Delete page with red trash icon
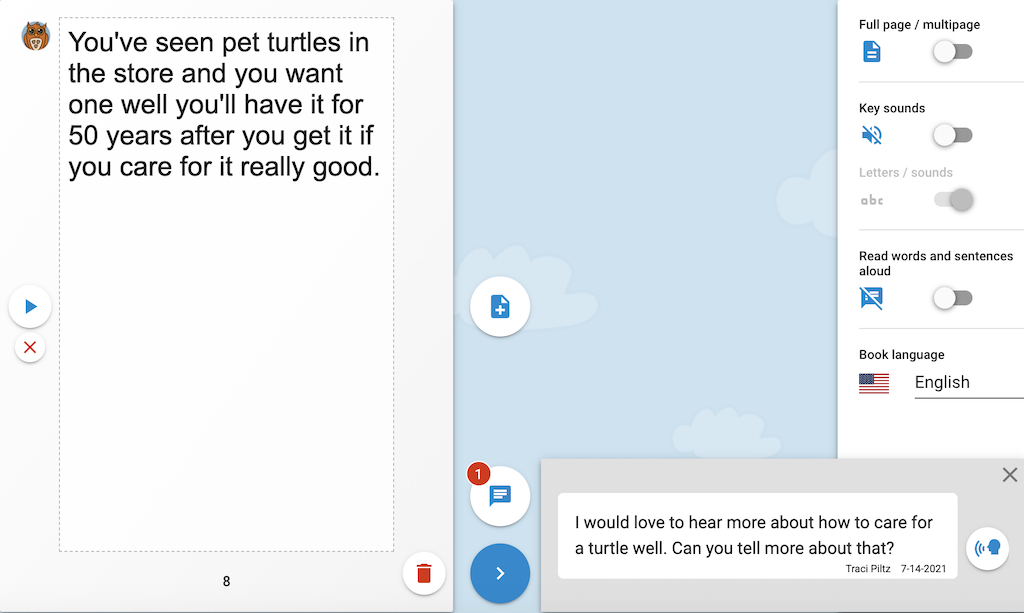 pyautogui.click(x=424, y=574)
